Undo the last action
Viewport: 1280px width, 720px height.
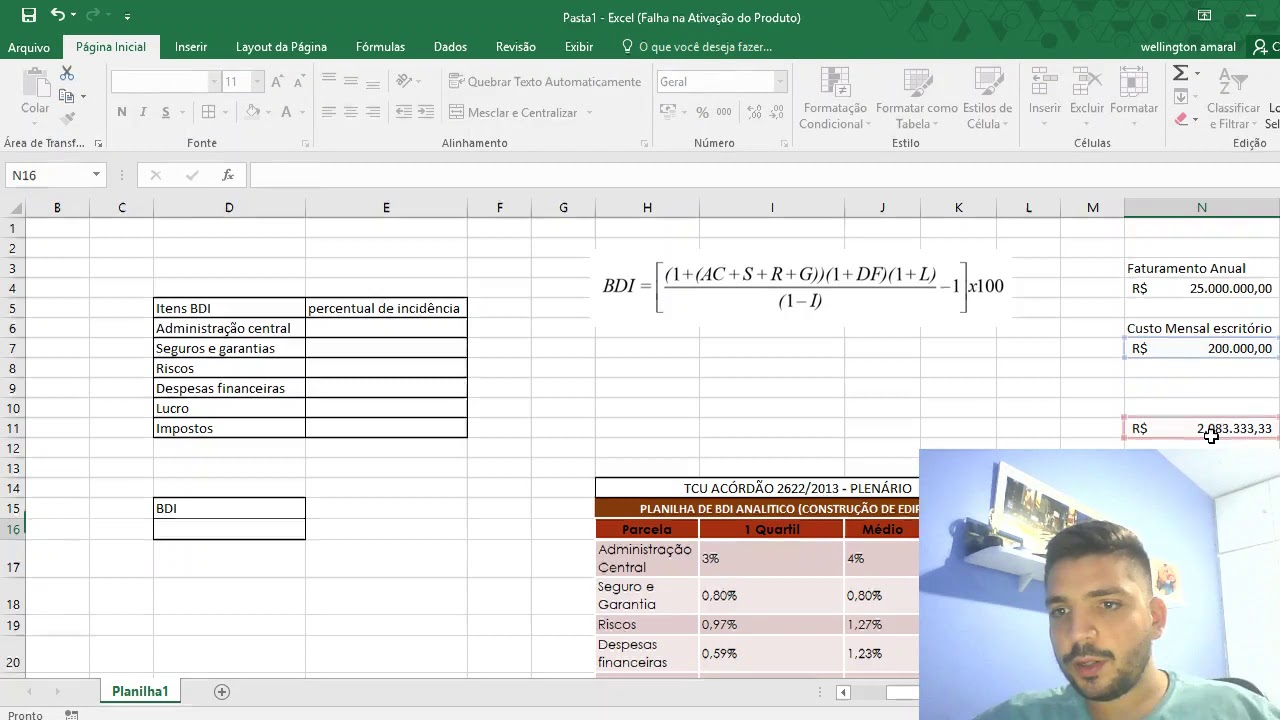point(58,16)
